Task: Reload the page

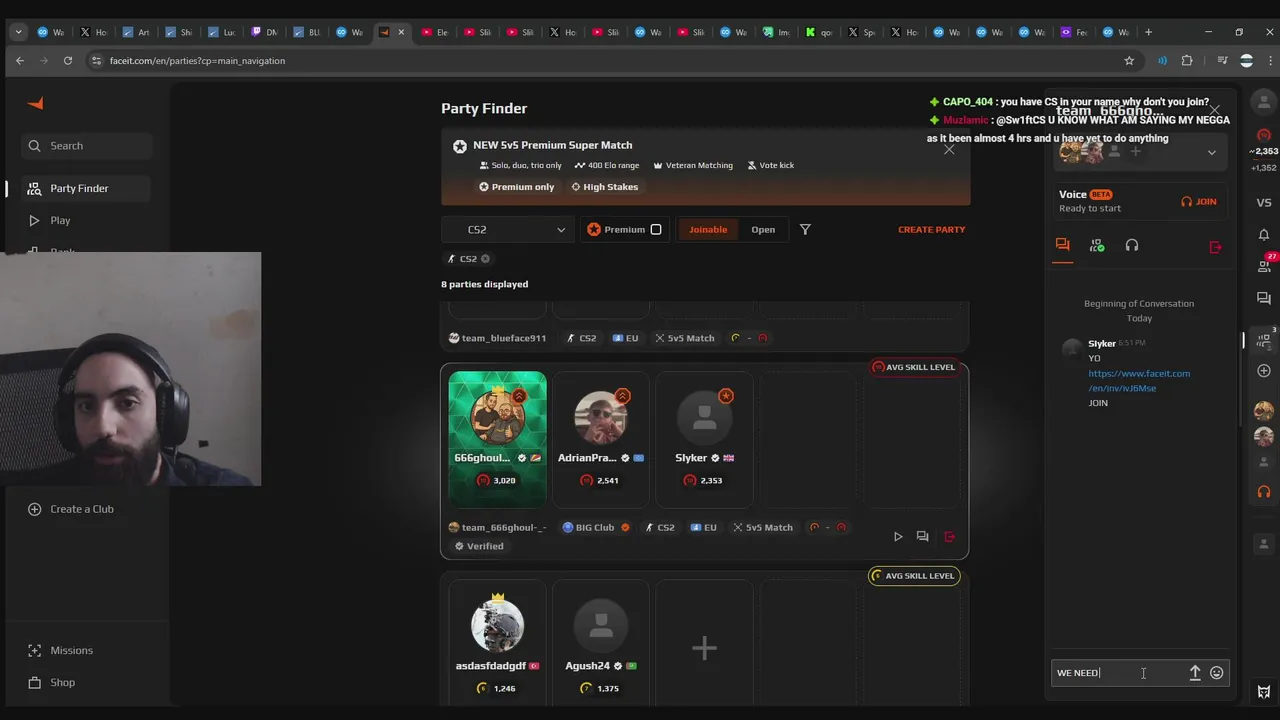Action: (68, 61)
